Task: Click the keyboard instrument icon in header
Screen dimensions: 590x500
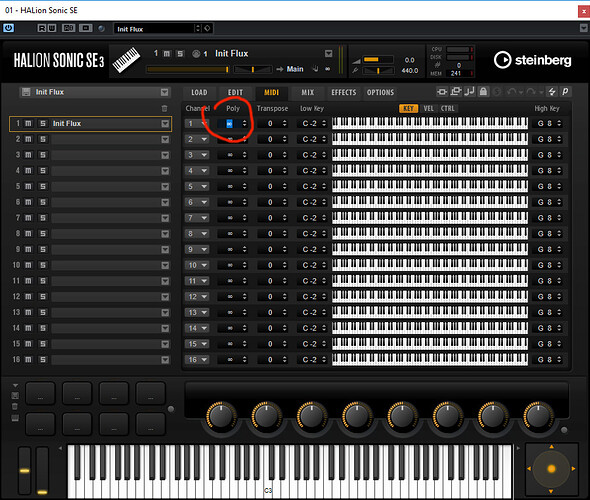Action: pyautogui.click(x=126, y=60)
